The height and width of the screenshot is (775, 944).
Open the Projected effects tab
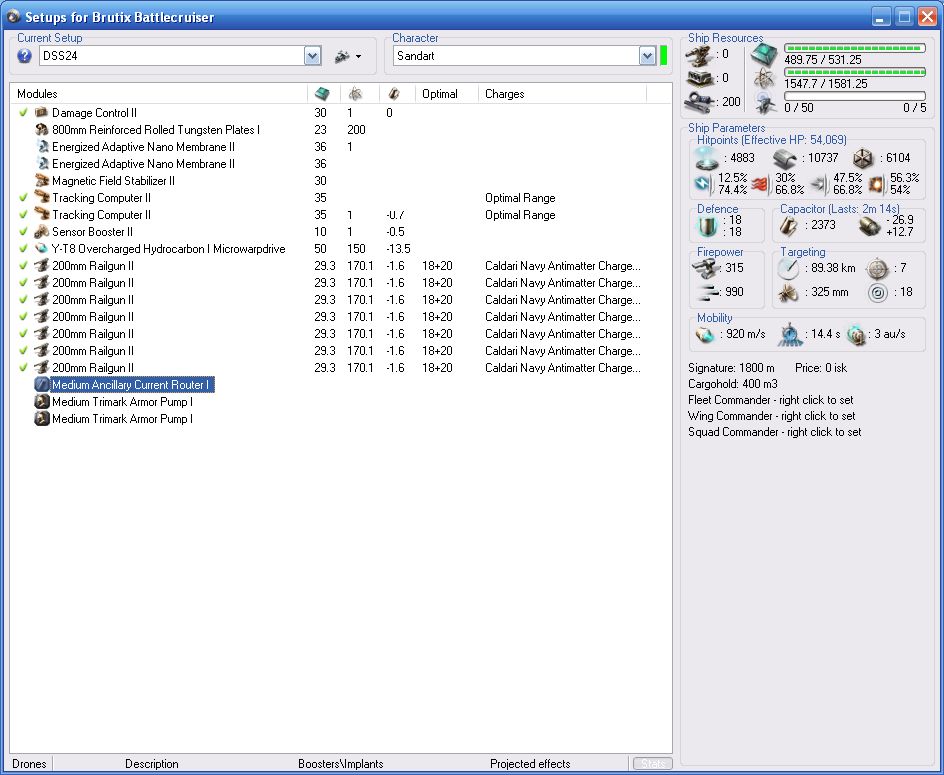530,764
